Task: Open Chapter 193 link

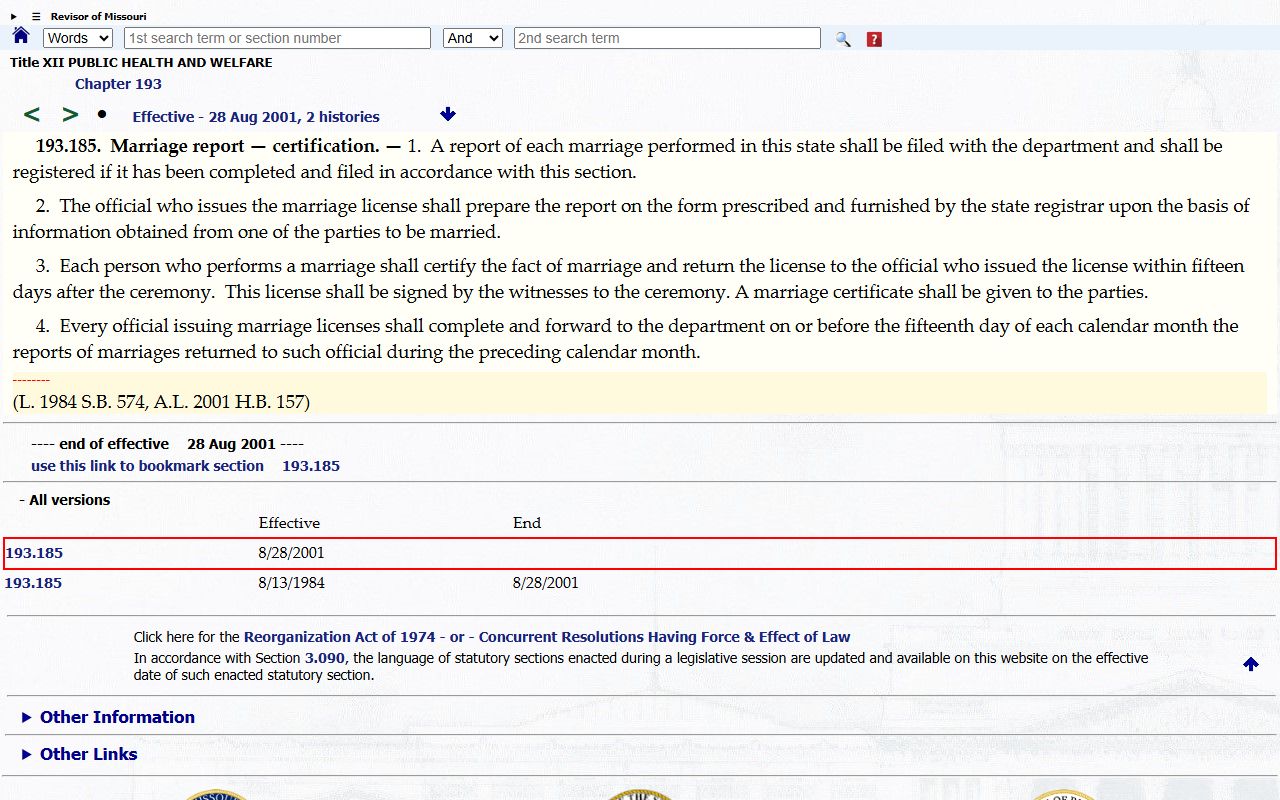Action: click(118, 84)
